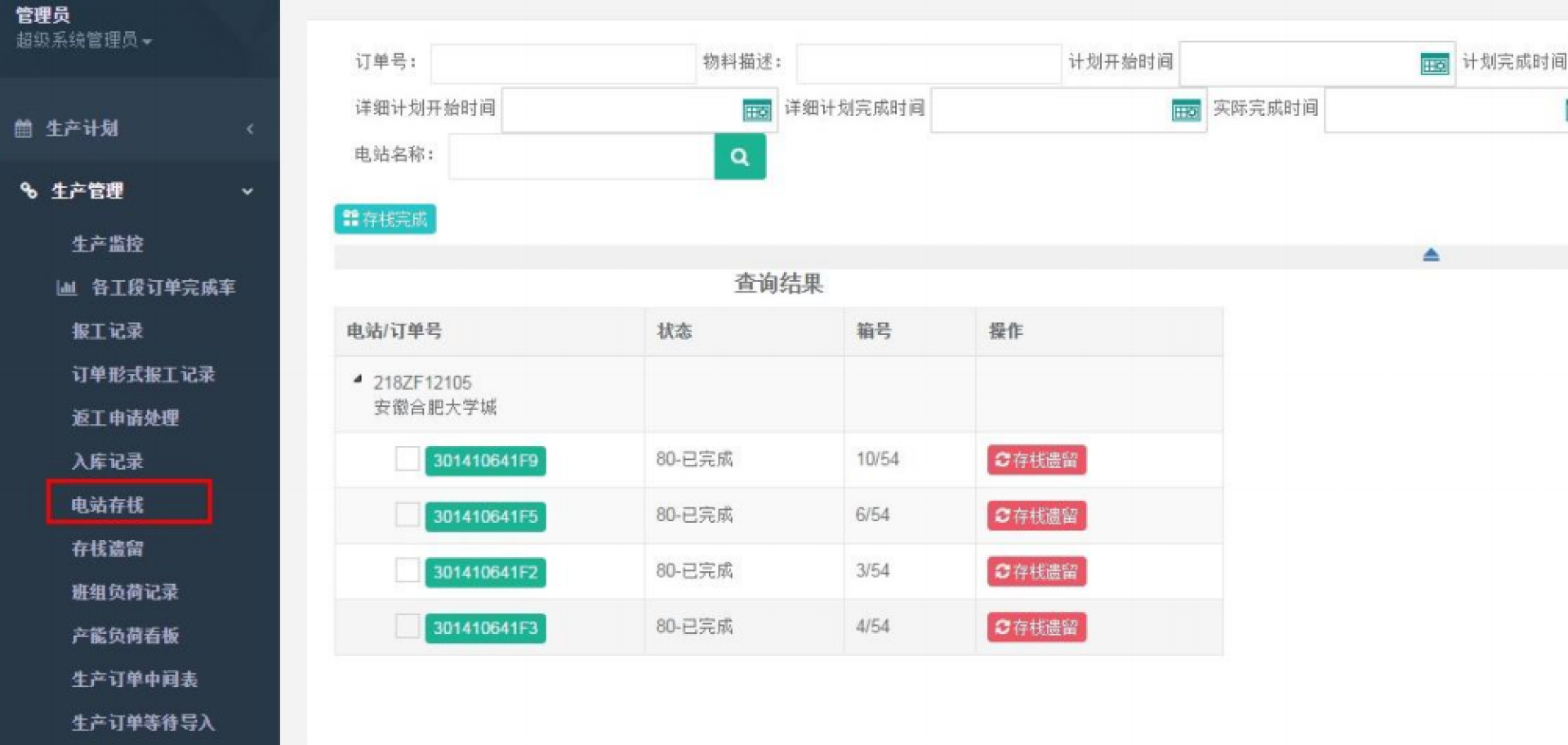
Task: Collapse the 218ZF12105 tree row
Action: coord(357,380)
